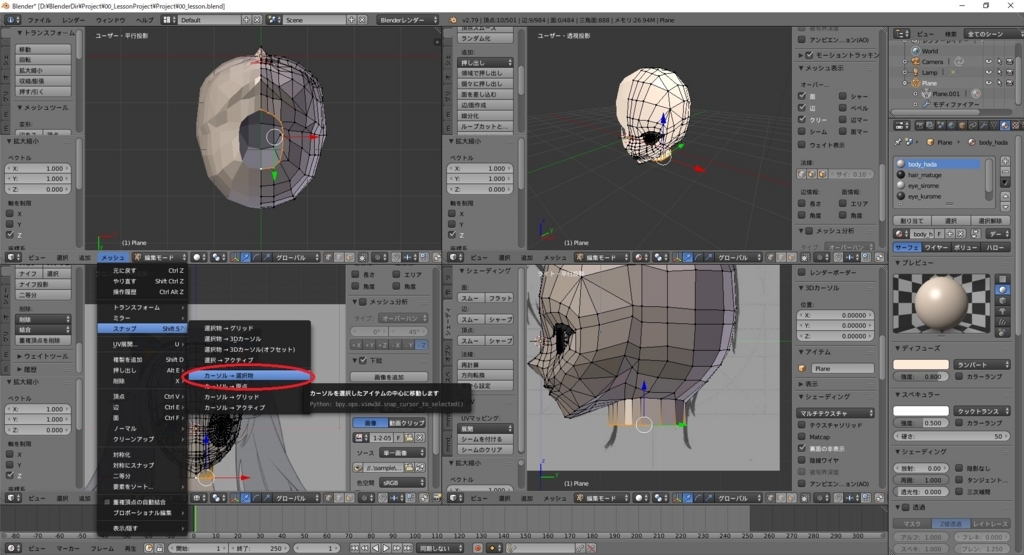The width and height of the screenshot is (1024, 555).
Task: Open the ランバート diffuse shader dropdown
Action: point(980,364)
